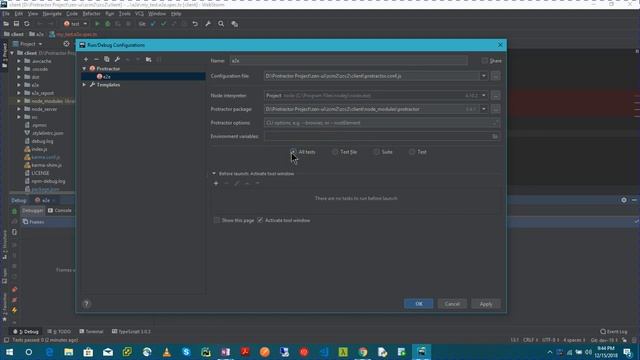Viewport: 640px width, 360px height.
Task: Click the Synchronize icon in the main toolbar
Action: tap(27, 24)
